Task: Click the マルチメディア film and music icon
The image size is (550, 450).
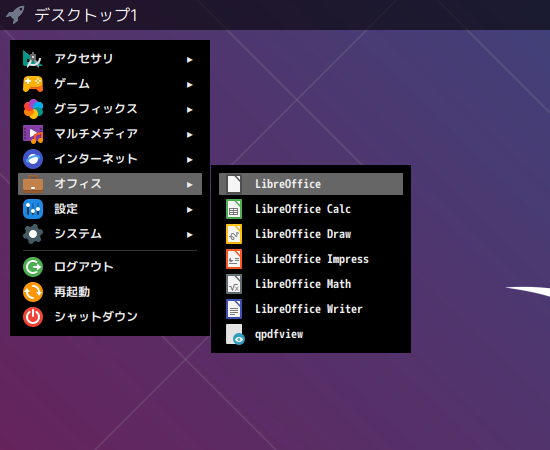Action: coord(33,134)
